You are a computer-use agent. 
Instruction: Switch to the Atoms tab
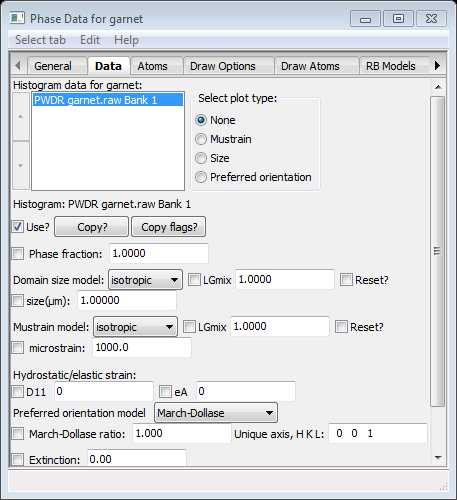(153, 66)
